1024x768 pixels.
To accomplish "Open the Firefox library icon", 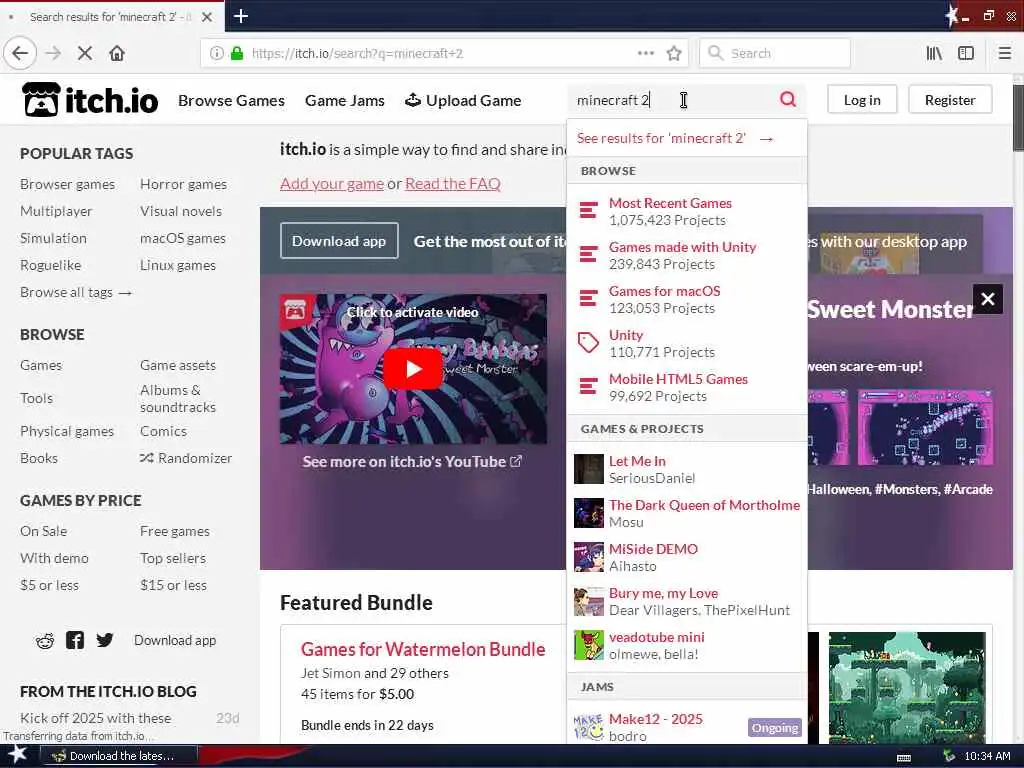I will [x=934, y=53].
